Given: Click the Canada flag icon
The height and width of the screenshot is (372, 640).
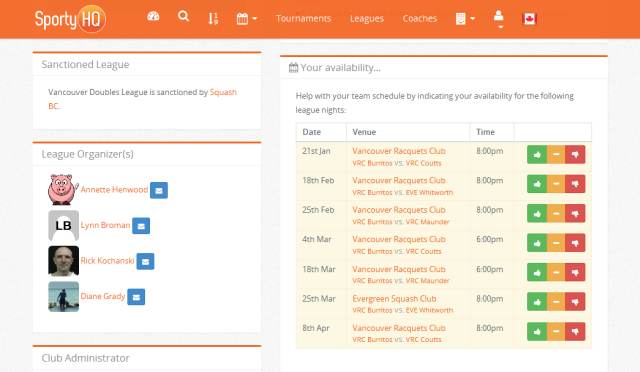Looking at the screenshot, I should pyautogui.click(x=529, y=19).
